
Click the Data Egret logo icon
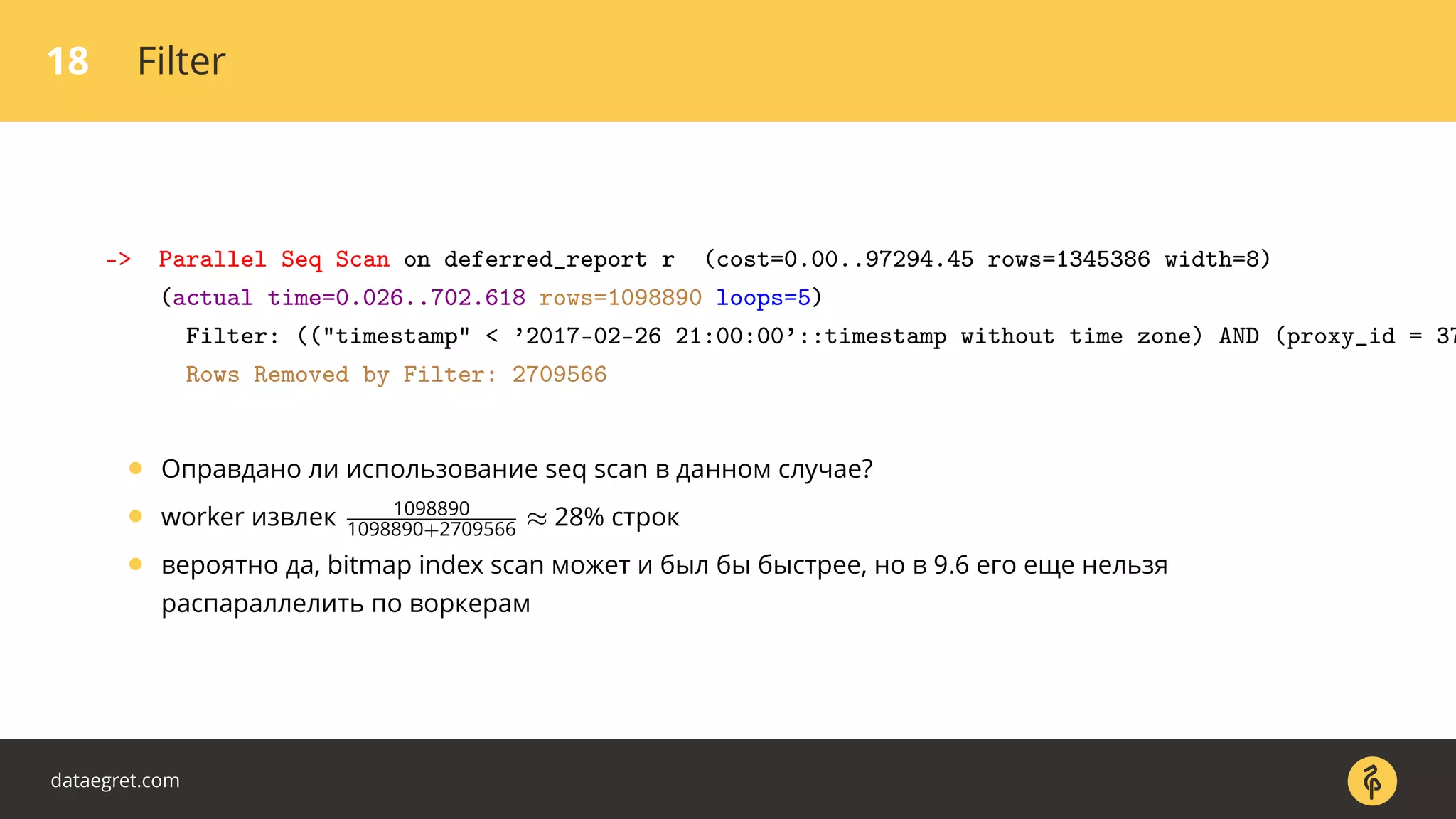1372,781
